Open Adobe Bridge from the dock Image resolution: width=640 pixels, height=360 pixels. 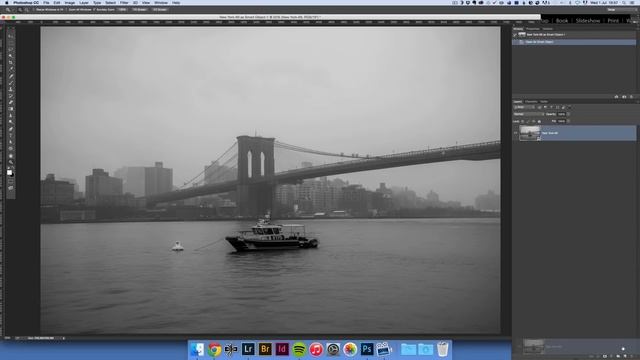265,349
